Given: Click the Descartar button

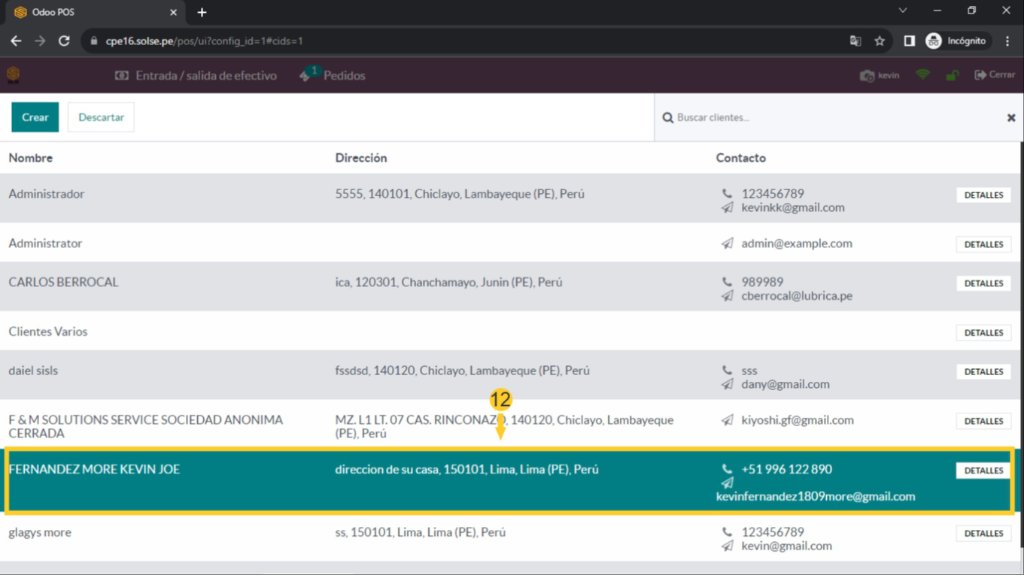Looking at the screenshot, I should [101, 117].
